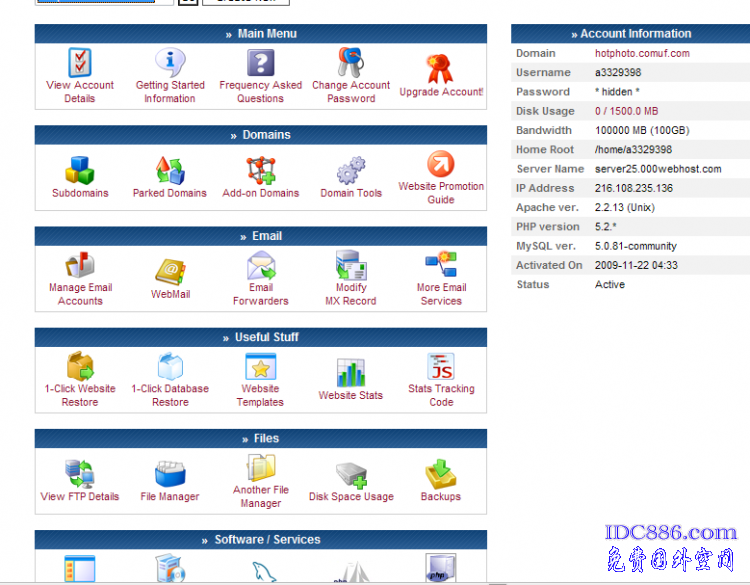This screenshot has width=750, height=585.
Task: Open the Backups download icon
Action: coord(441,473)
